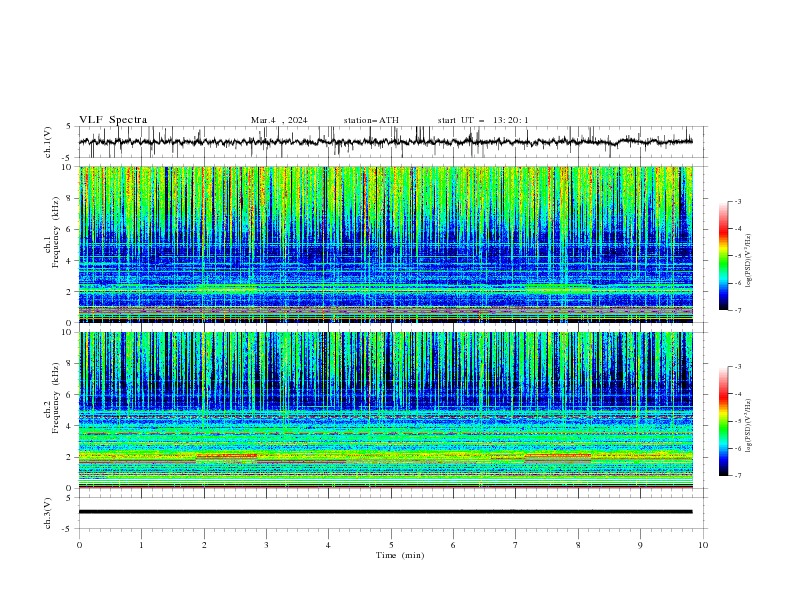
Task: Click the ch.3 flat black waveform trace
Action: tap(385, 512)
